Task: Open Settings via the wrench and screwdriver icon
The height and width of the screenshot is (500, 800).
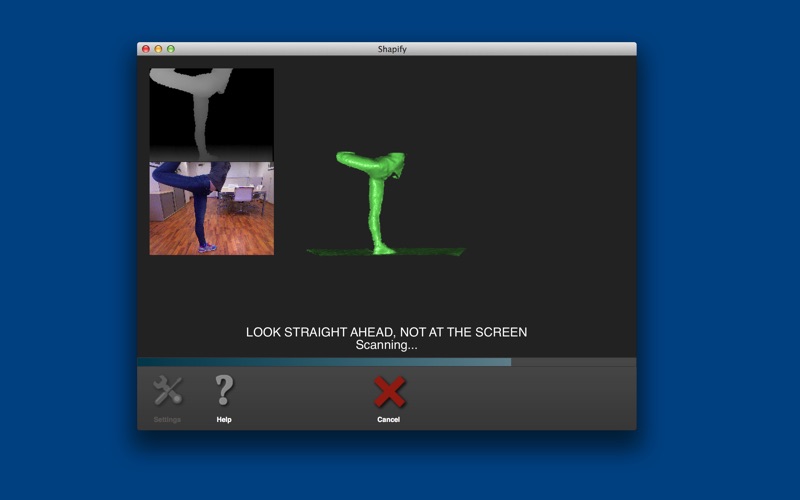Action: [167, 390]
